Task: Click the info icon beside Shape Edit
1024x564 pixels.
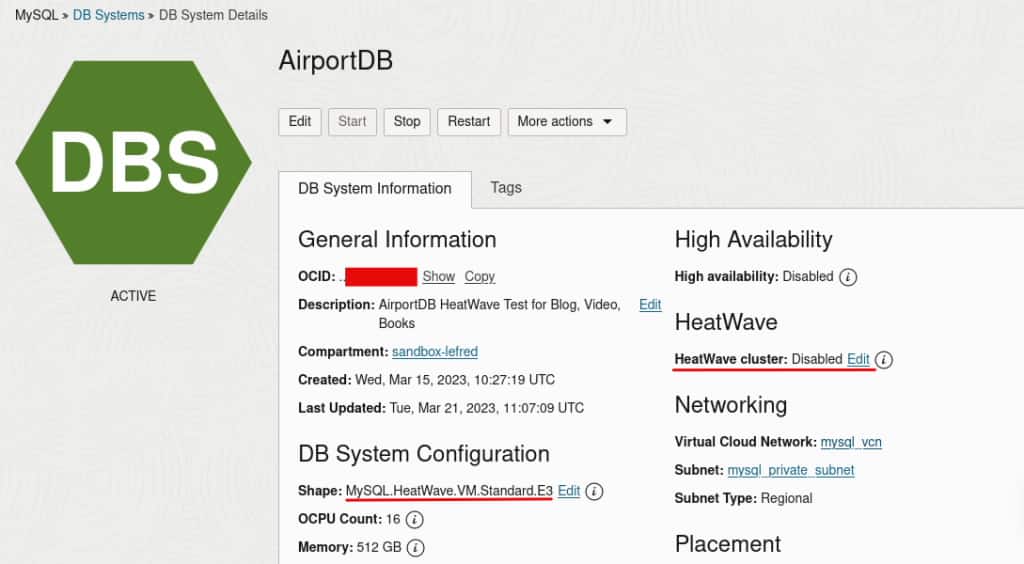Action: pyautogui.click(x=594, y=492)
